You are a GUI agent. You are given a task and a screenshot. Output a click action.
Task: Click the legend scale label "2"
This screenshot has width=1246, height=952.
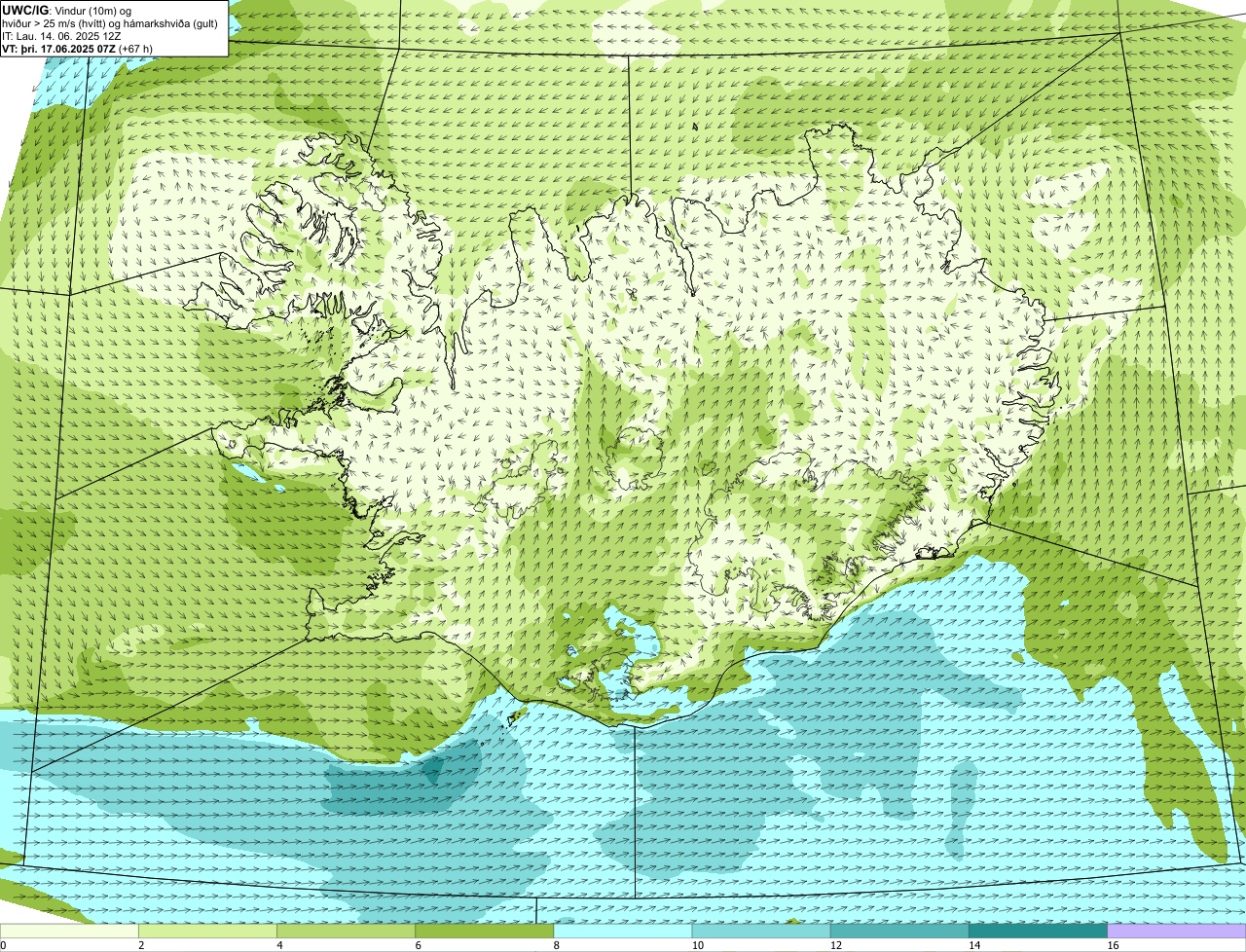(141, 945)
